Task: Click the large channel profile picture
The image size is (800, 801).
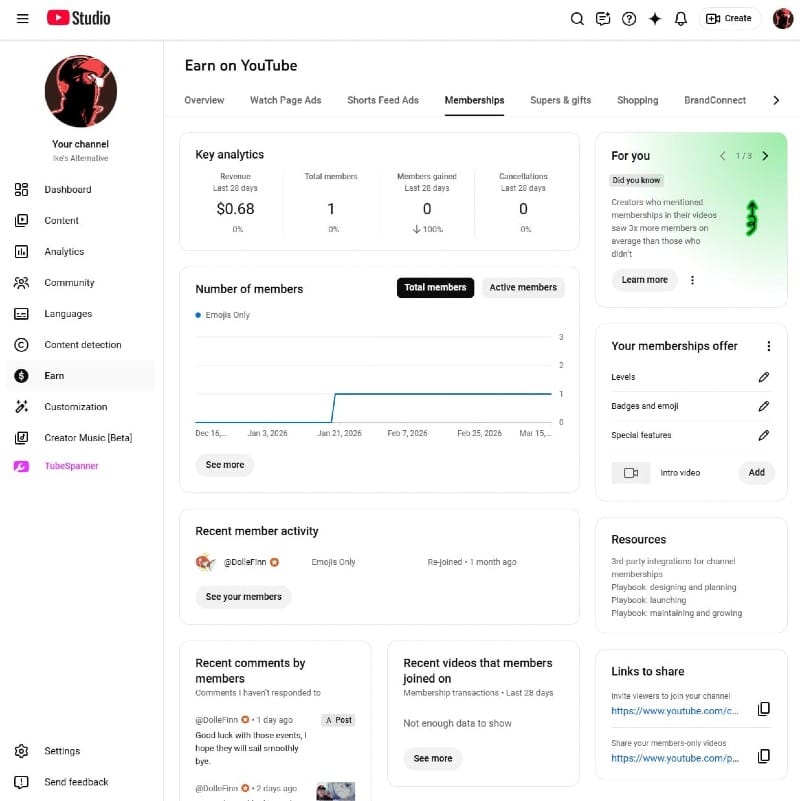Action: 81,91
